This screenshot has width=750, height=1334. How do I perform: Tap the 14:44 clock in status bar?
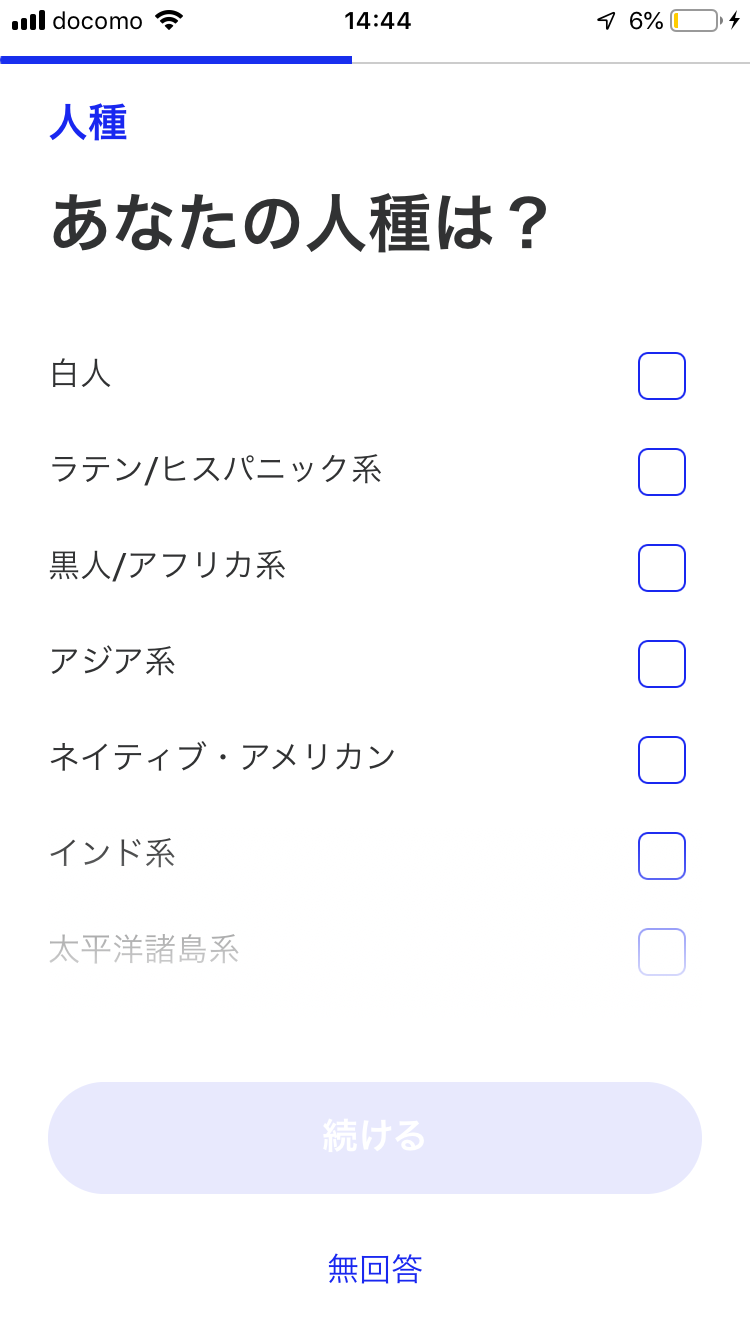(377, 20)
